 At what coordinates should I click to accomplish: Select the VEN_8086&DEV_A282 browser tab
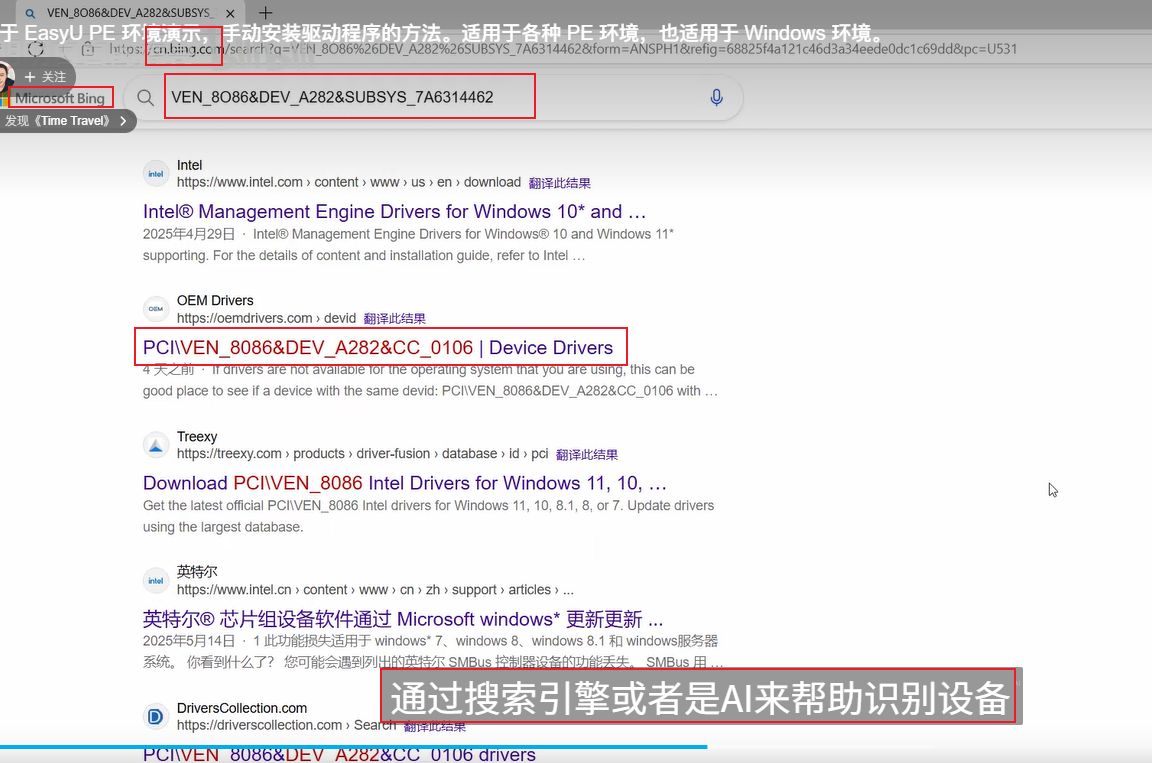(x=129, y=13)
